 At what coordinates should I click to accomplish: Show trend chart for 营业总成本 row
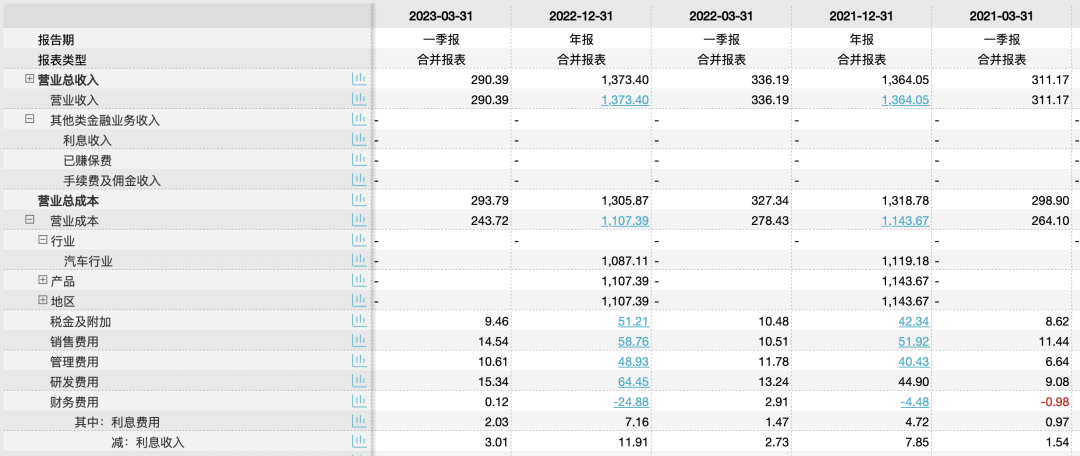pos(359,200)
